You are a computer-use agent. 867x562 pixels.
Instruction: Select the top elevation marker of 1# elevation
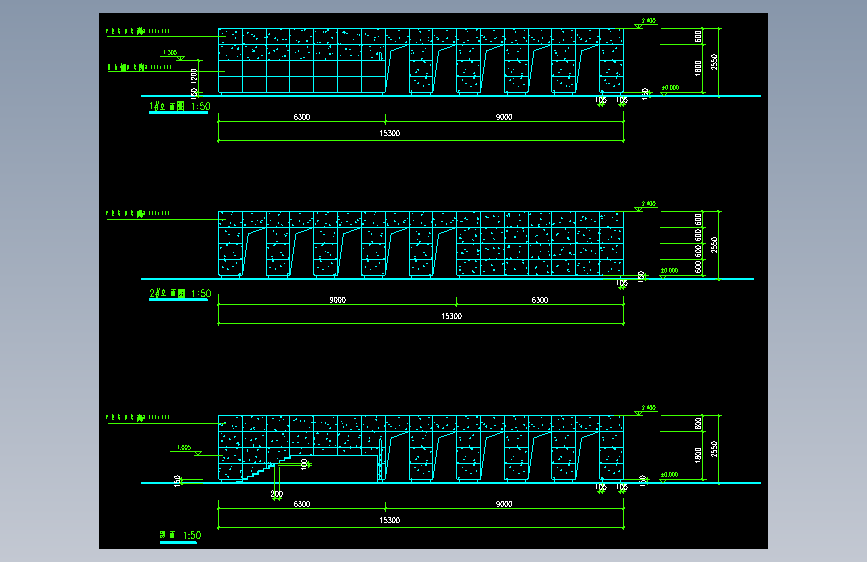(x=646, y=22)
